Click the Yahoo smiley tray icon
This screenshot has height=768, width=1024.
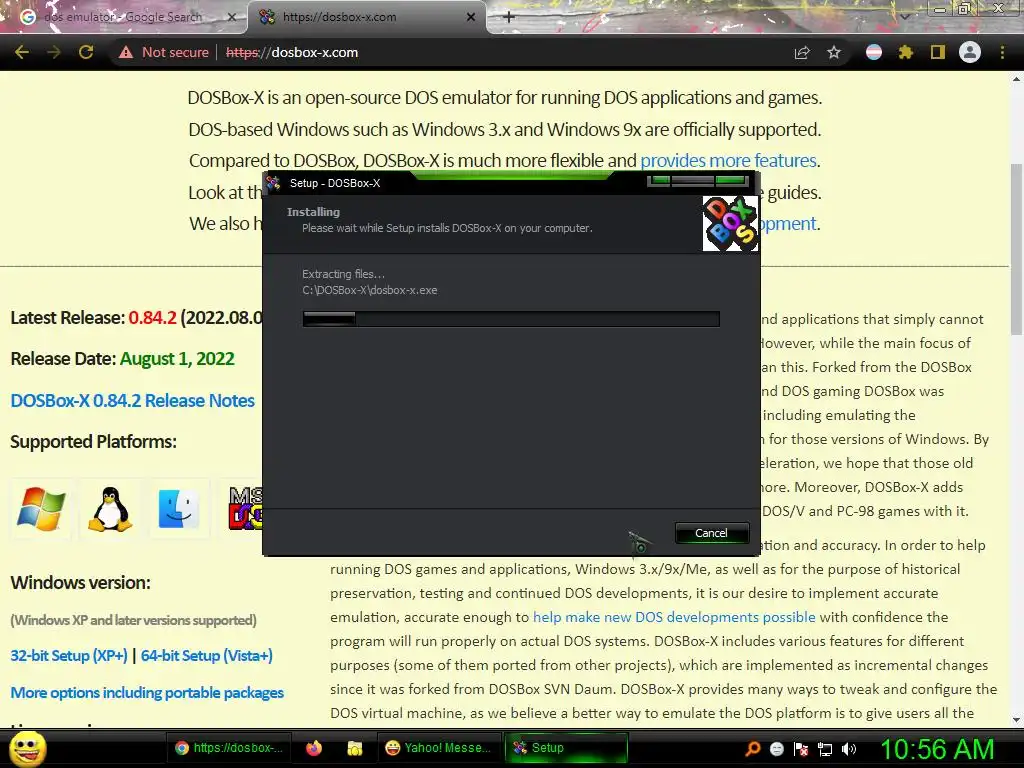776,749
